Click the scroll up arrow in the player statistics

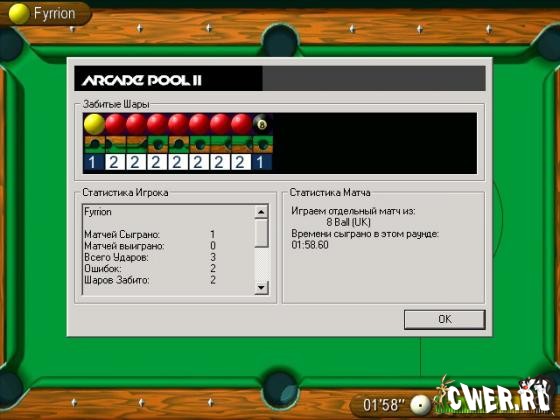point(261,212)
